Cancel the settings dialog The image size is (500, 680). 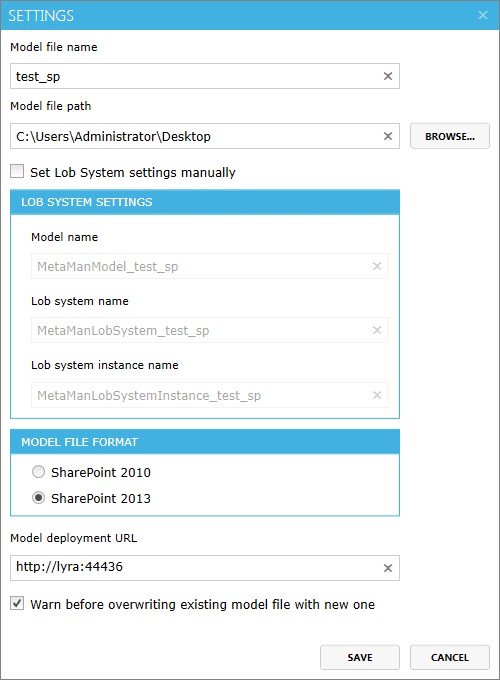pos(450,657)
